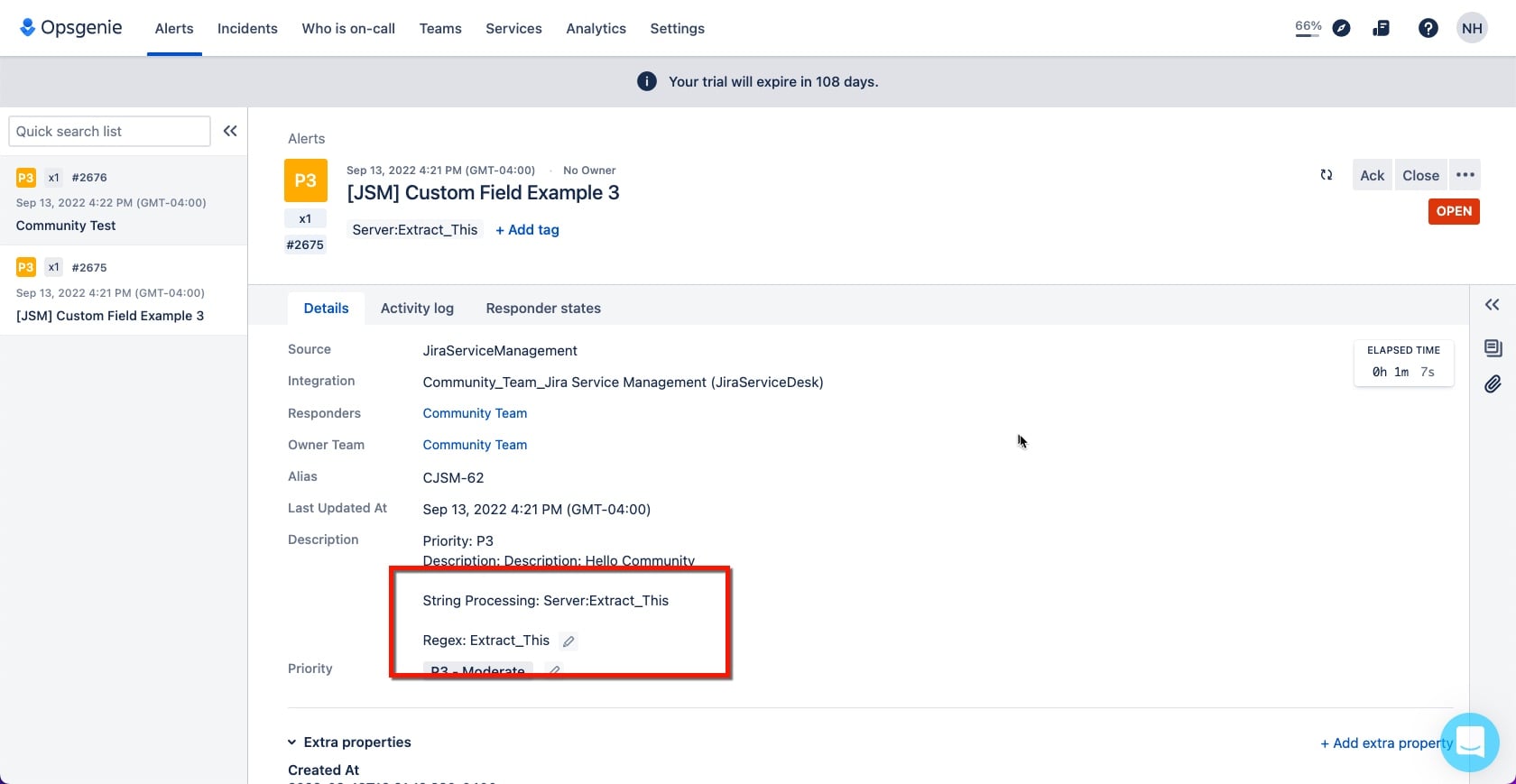
Task: Open the compass quick-start icon
Action: 1342,28
